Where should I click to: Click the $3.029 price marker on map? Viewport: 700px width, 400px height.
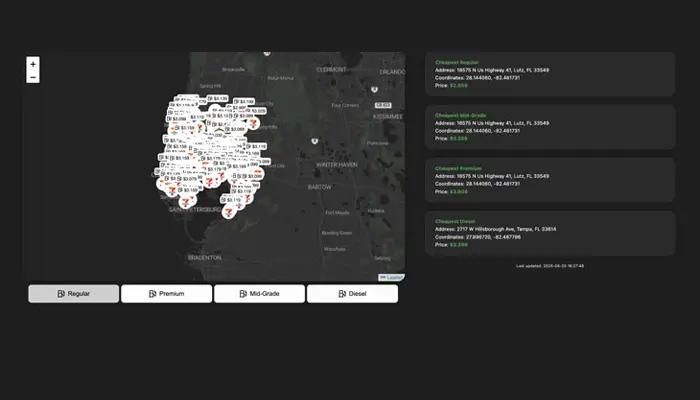[257, 111]
